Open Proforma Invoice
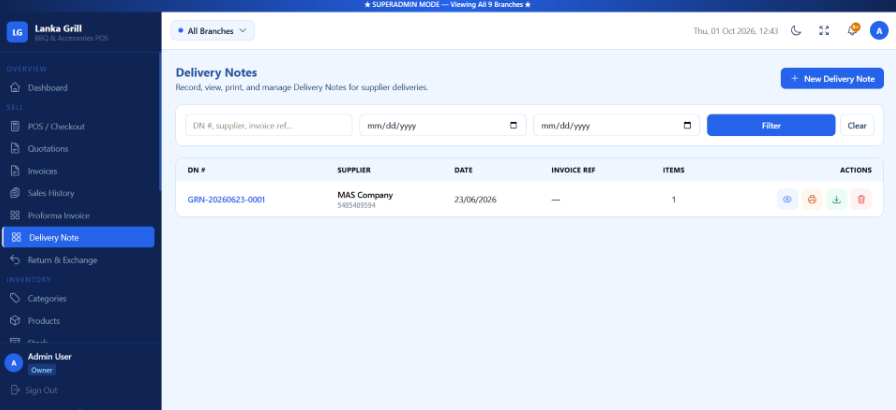 point(78,215)
